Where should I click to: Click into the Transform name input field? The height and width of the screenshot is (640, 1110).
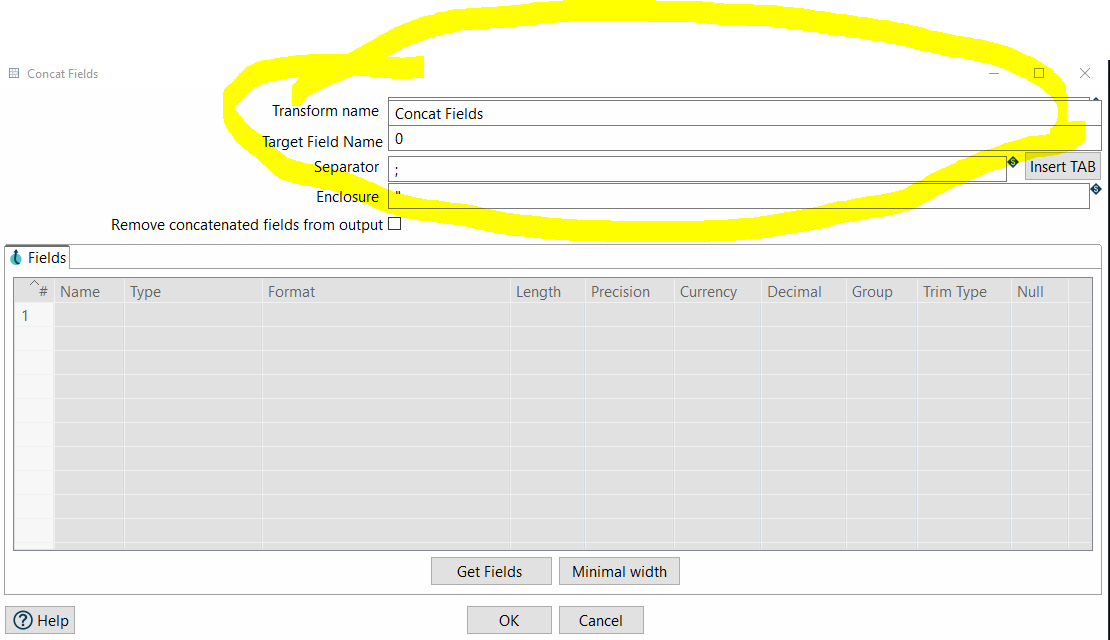(x=745, y=113)
